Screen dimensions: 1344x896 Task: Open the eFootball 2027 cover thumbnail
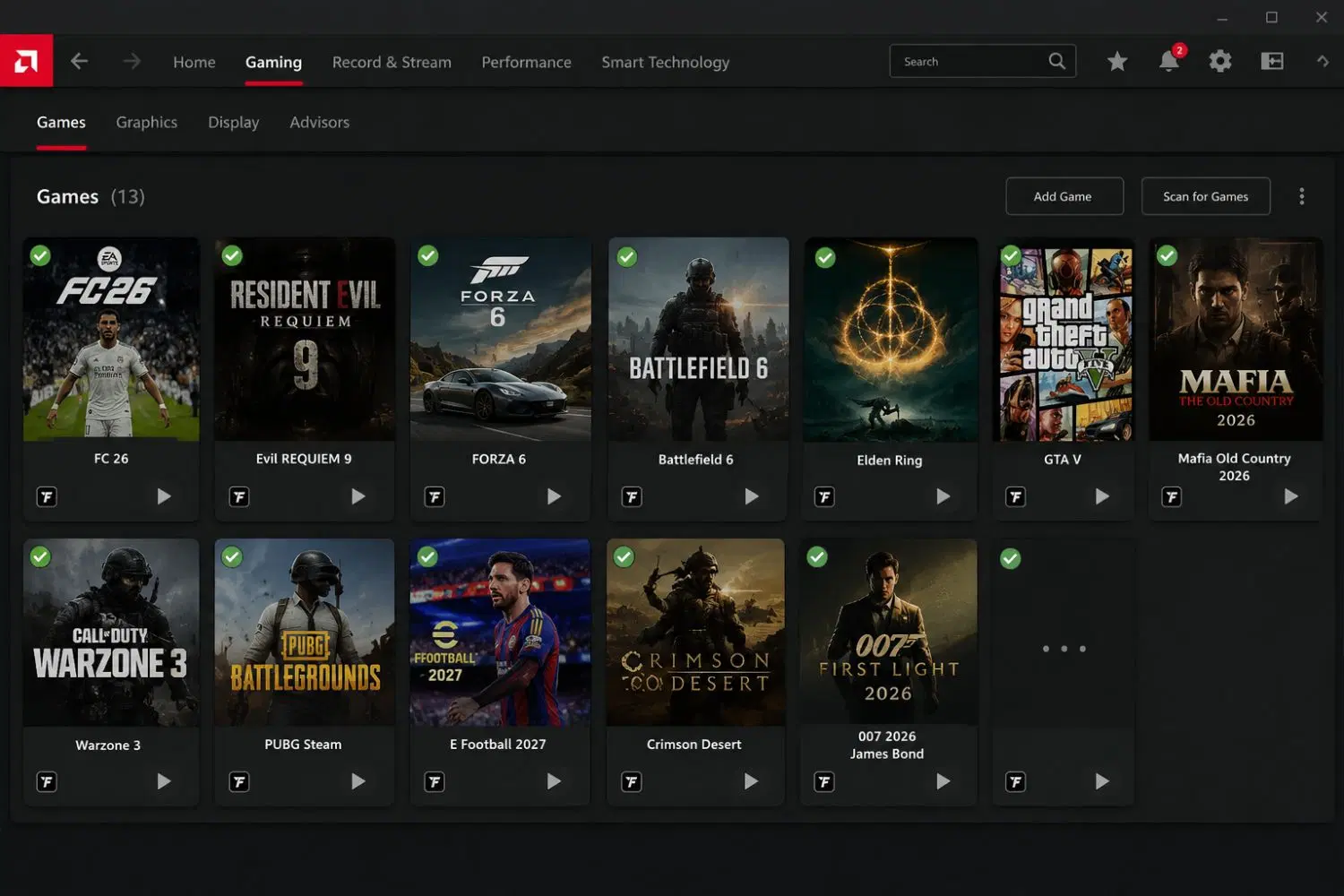click(x=500, y=632)
